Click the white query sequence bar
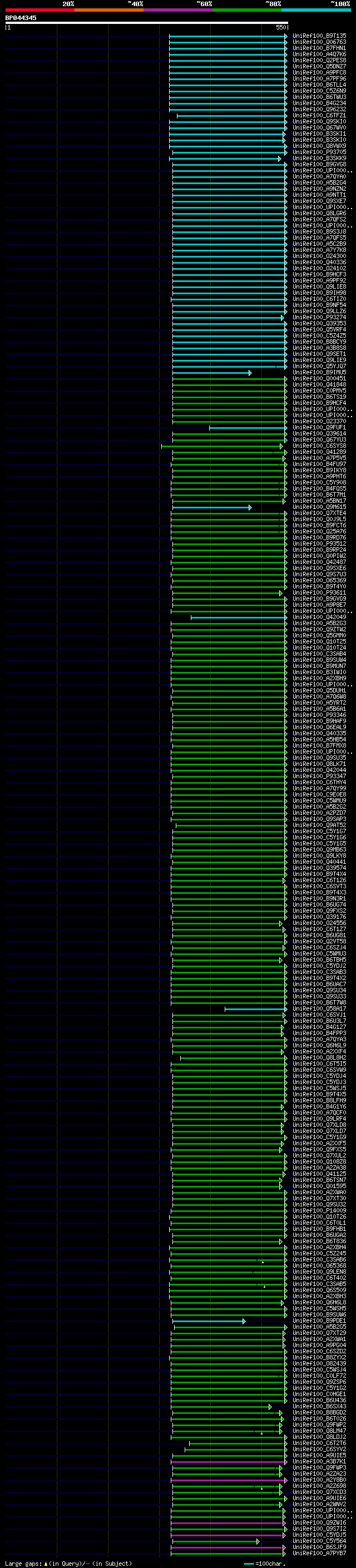The height and width of the screenshot is (1568, 356). click(x=147, y=22)
